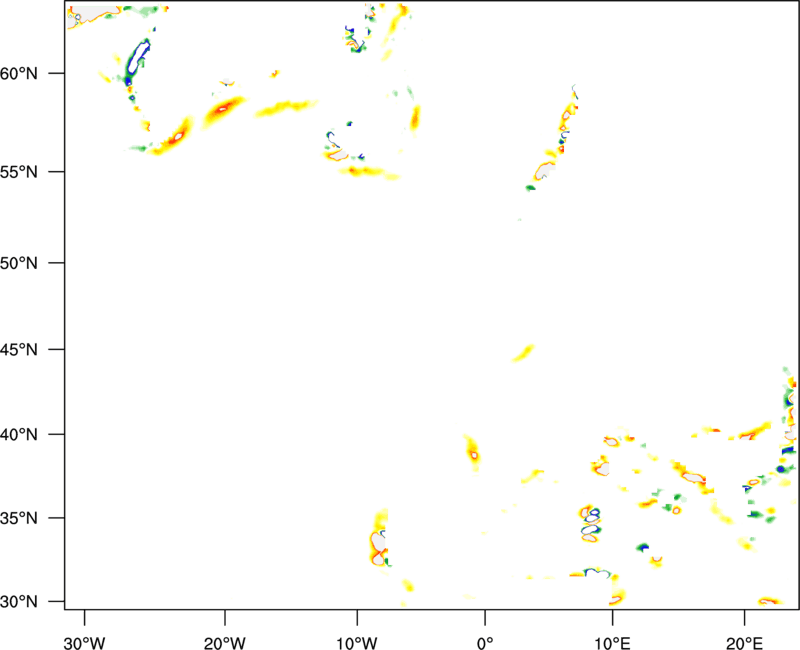The width and height of the screenshot is (800, 650).
Task: Click the 20°E longitude label
Action: click(x=744, y=643)
